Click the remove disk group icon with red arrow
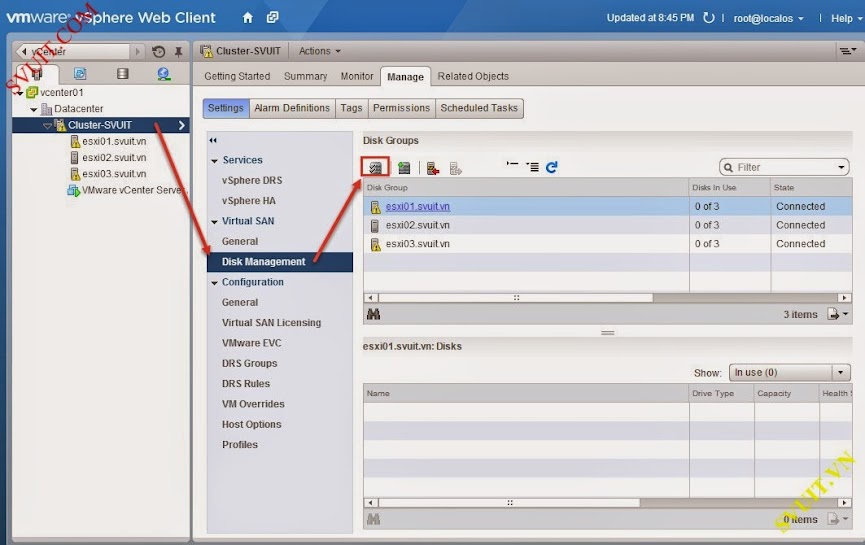Viewport: 865px width, 545px height. click(x=433, y=168)
